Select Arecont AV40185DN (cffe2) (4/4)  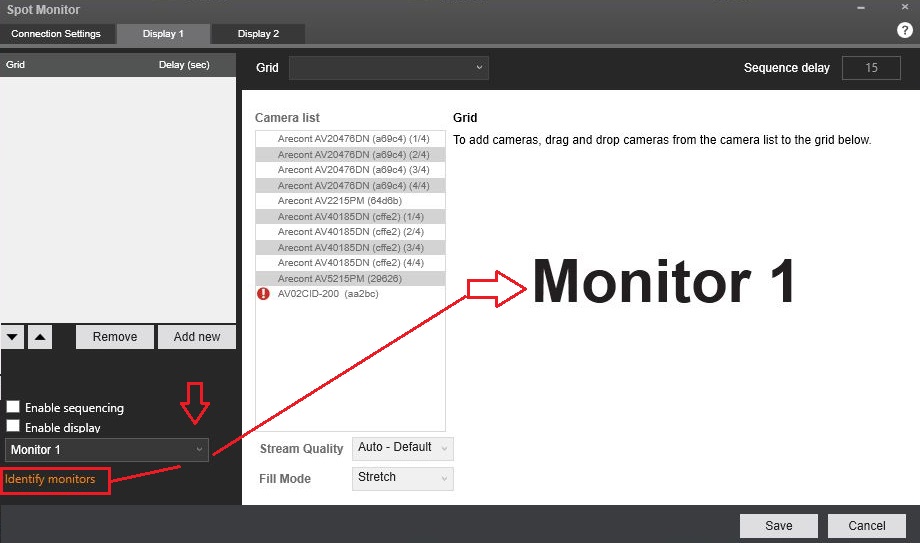coord(350,263)
